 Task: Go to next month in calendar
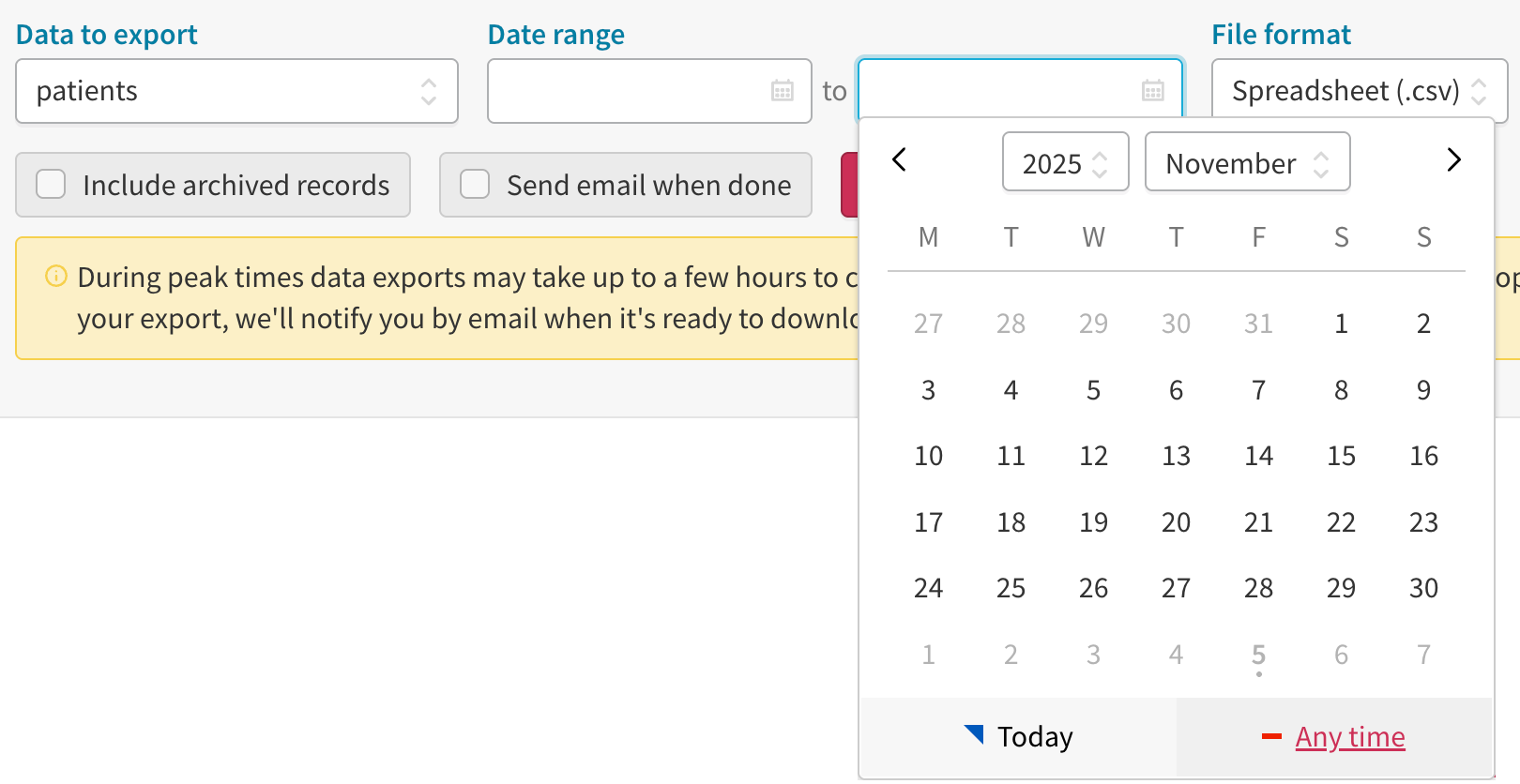click(x=1453, y=160)
